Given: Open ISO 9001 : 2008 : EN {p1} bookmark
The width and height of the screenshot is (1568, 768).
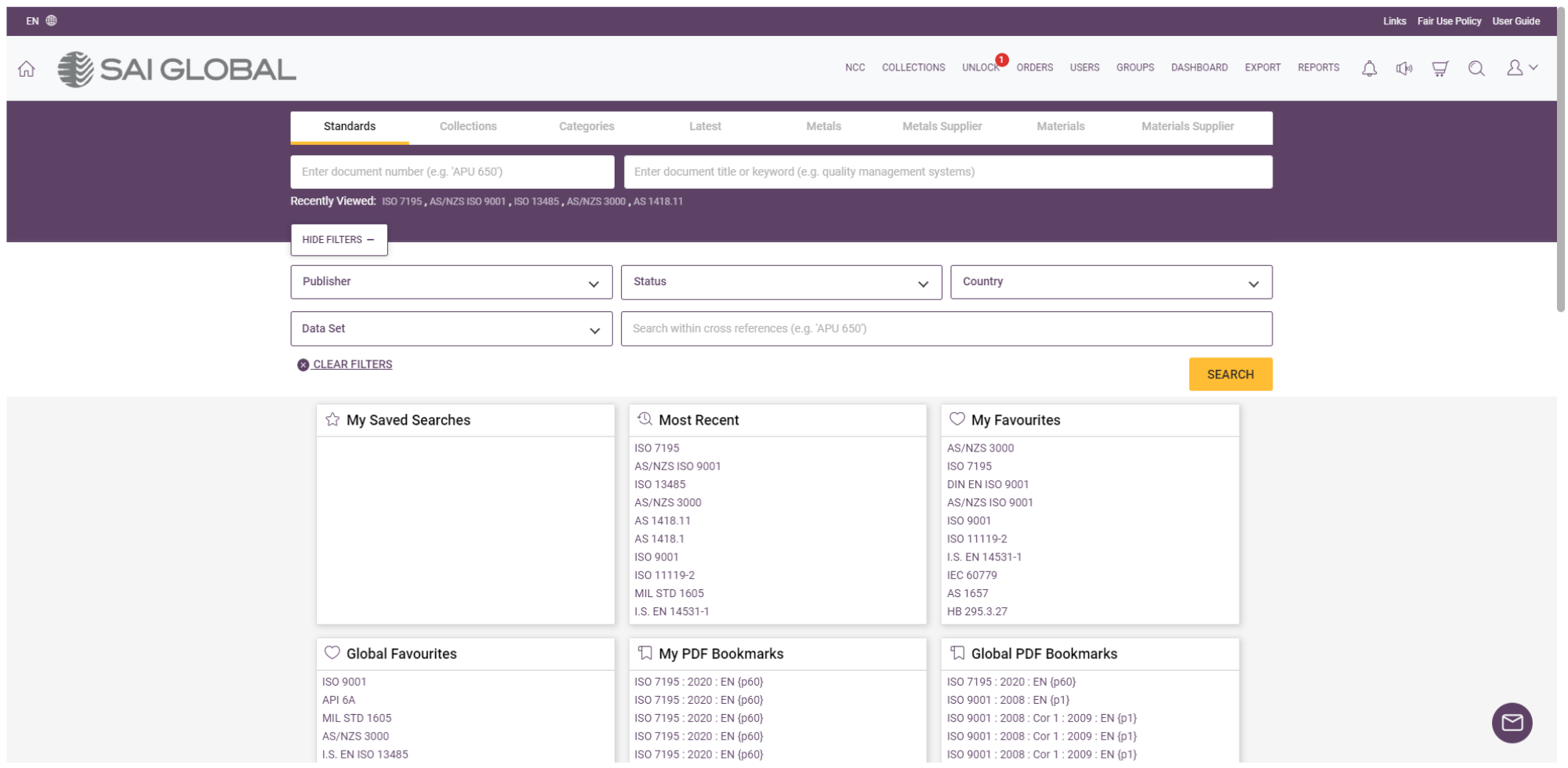Looking at the screenshot, I should (x=1008, y=700).
